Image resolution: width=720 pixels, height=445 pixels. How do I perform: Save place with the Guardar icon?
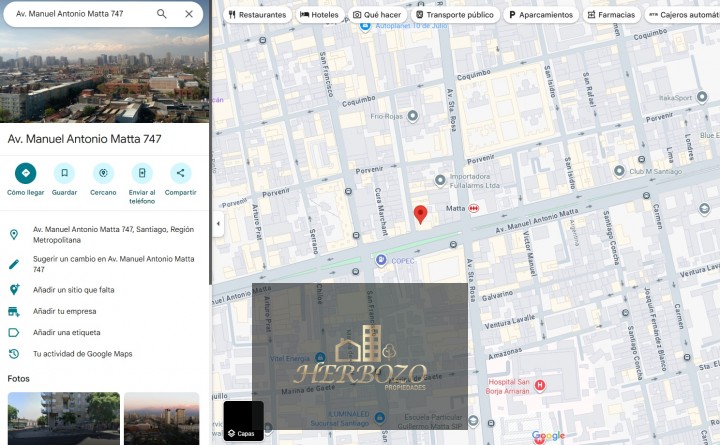coord(64,173)
